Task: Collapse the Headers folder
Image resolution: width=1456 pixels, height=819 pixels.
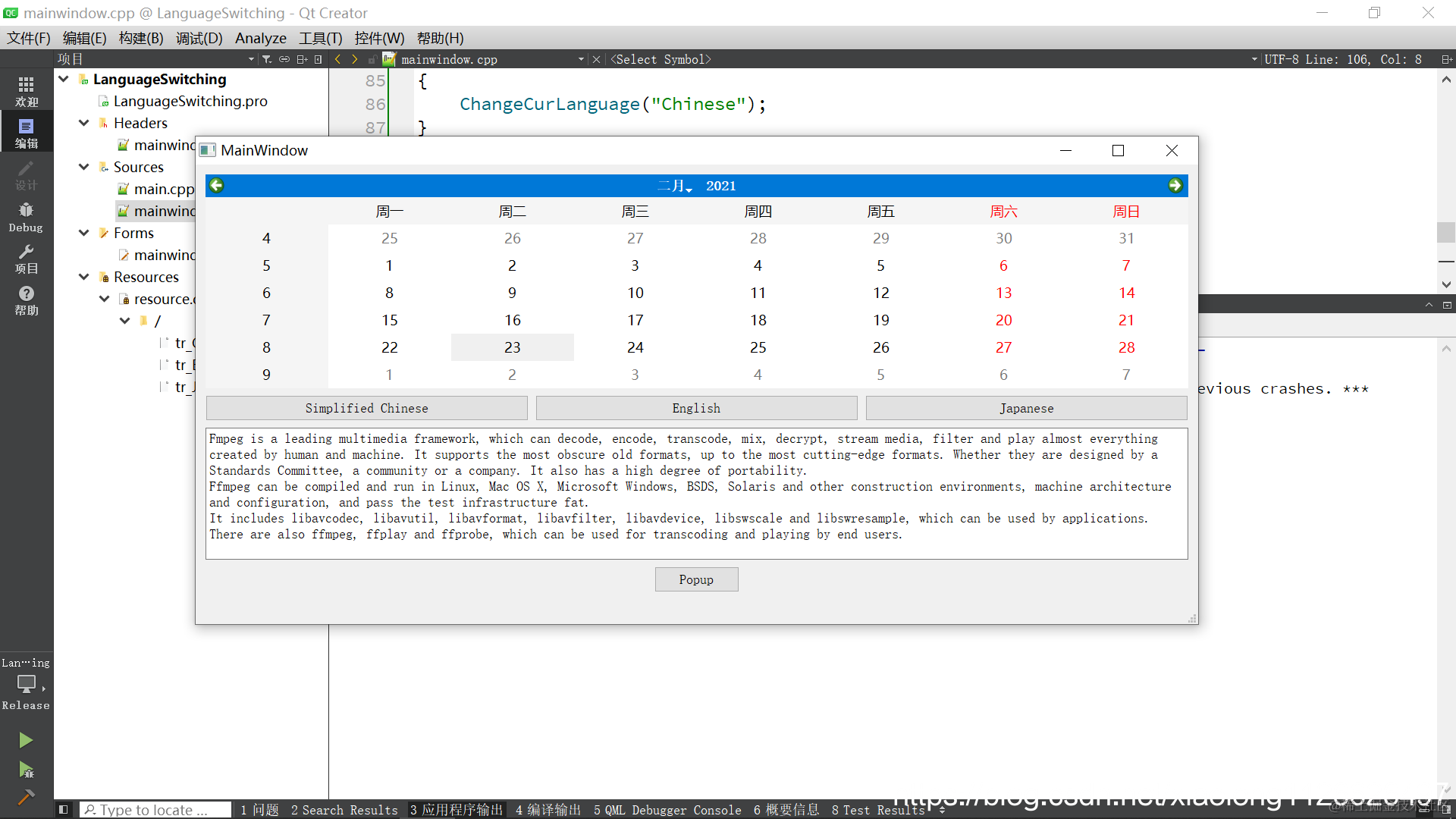Action: pos(84,123)
